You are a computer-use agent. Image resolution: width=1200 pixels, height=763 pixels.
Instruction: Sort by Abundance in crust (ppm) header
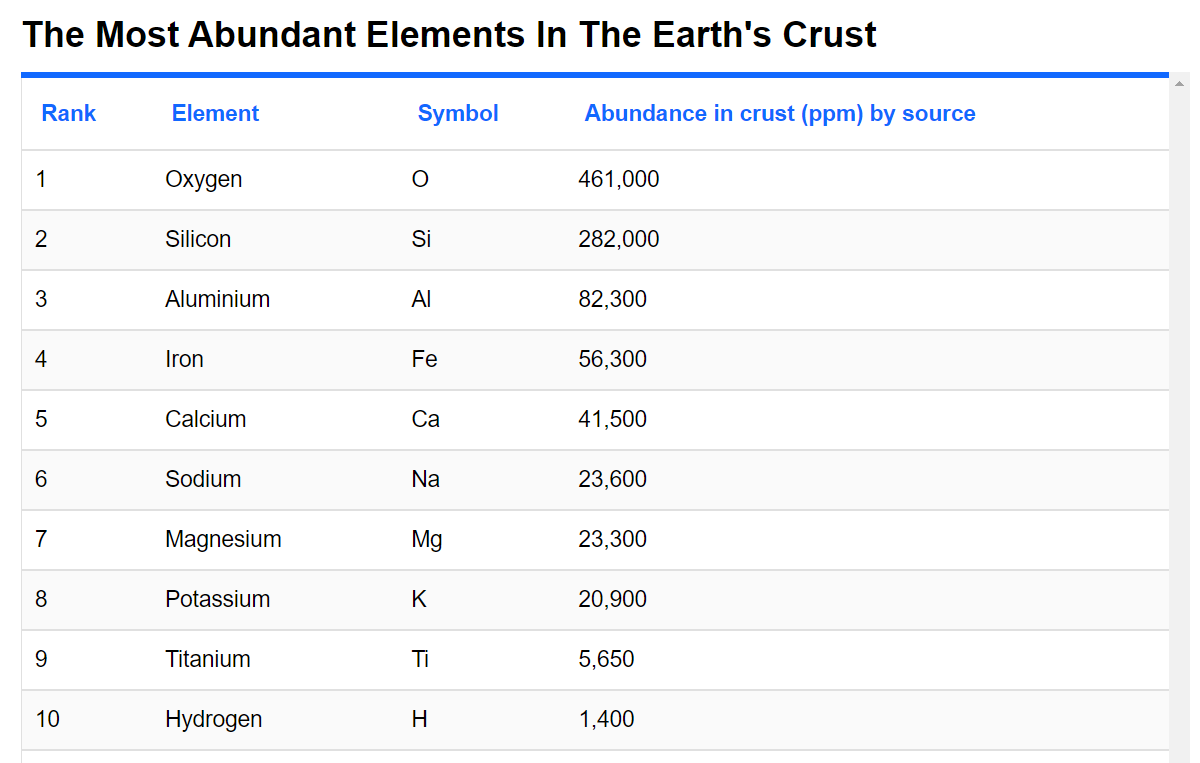tap(780, 114)
